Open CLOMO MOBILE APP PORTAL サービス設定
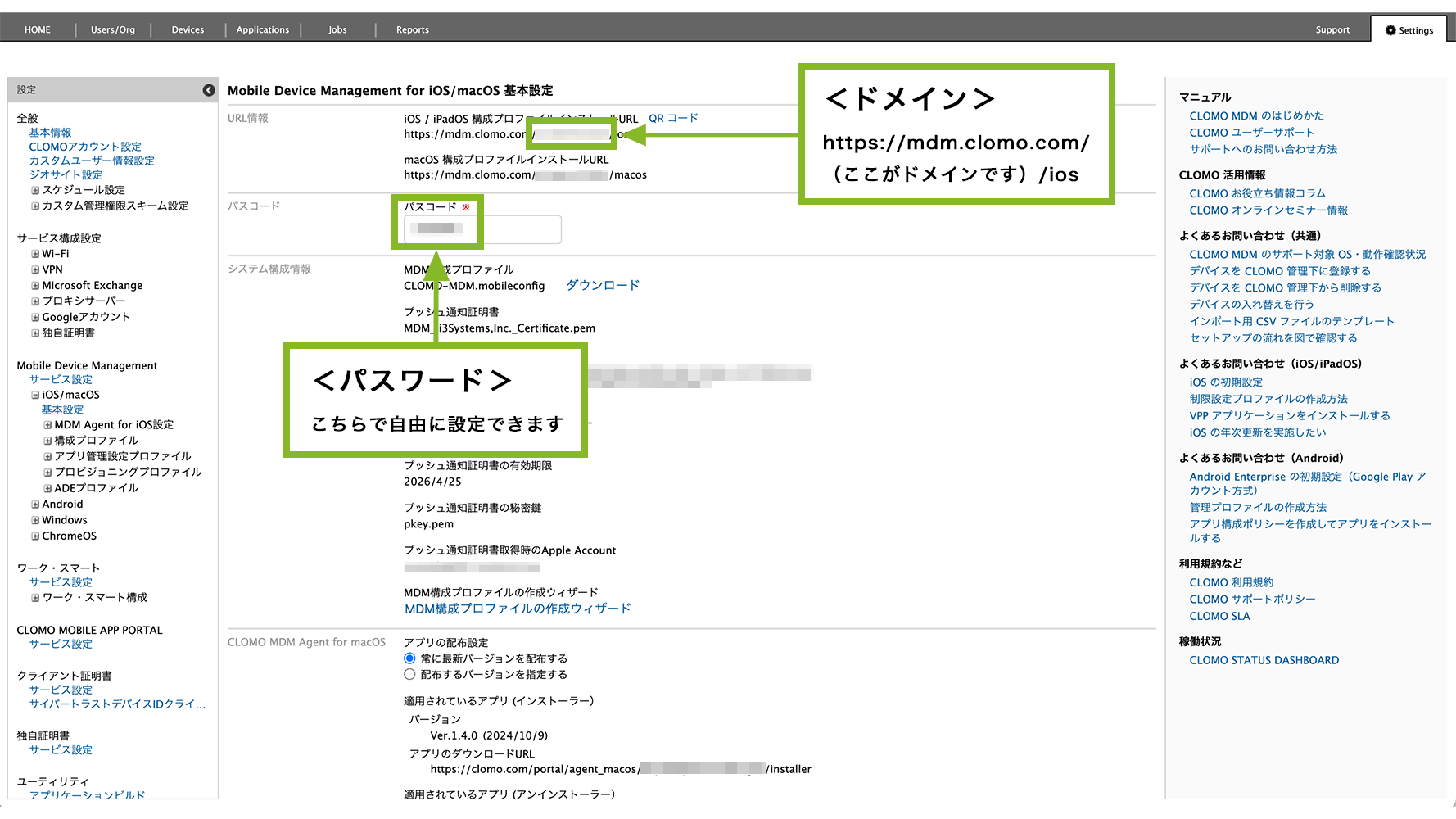 click(61, 645)
